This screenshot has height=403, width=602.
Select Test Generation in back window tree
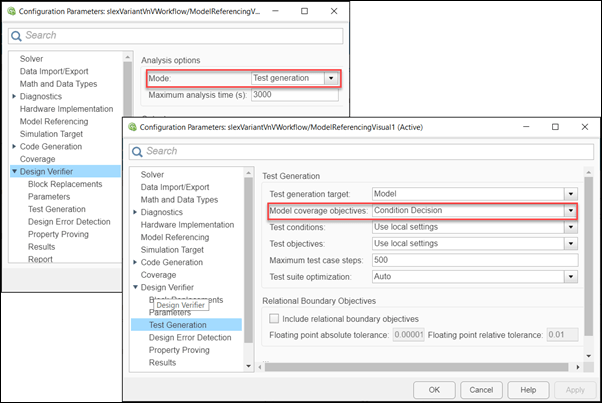click(56, 209)
